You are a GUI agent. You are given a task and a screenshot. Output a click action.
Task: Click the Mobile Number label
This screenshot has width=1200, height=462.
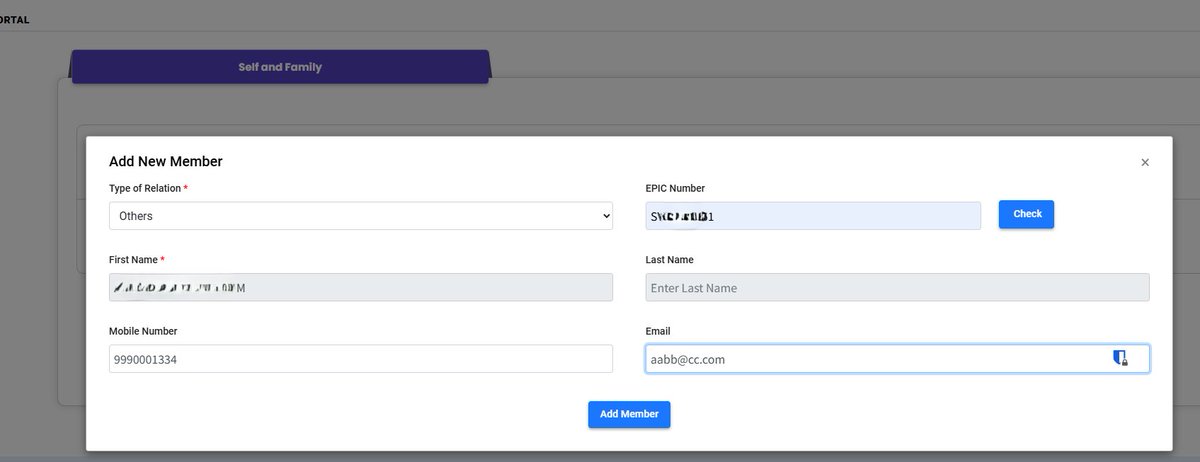[143, 331]
